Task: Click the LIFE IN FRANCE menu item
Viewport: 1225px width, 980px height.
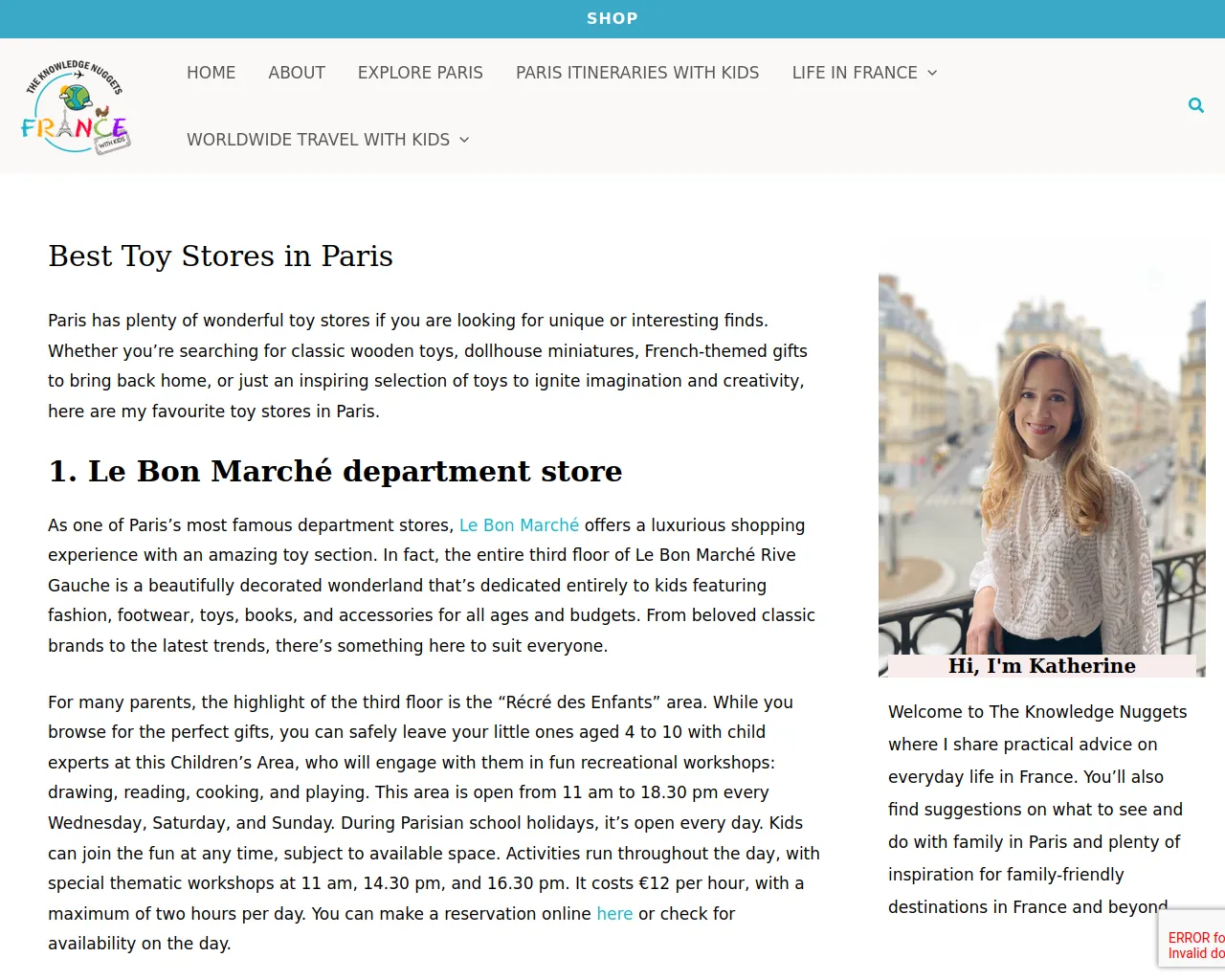Action: point(854,73)
